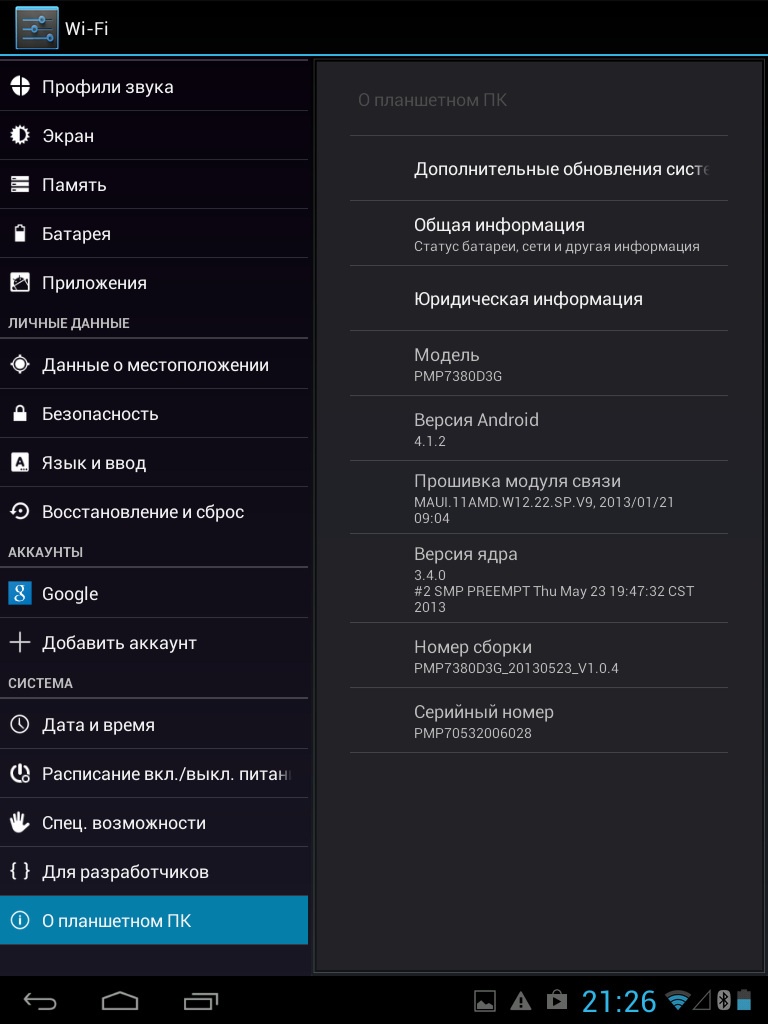Open Дополнительные обновления системы
The image size is (768, 1024).
tap(561, 169)
